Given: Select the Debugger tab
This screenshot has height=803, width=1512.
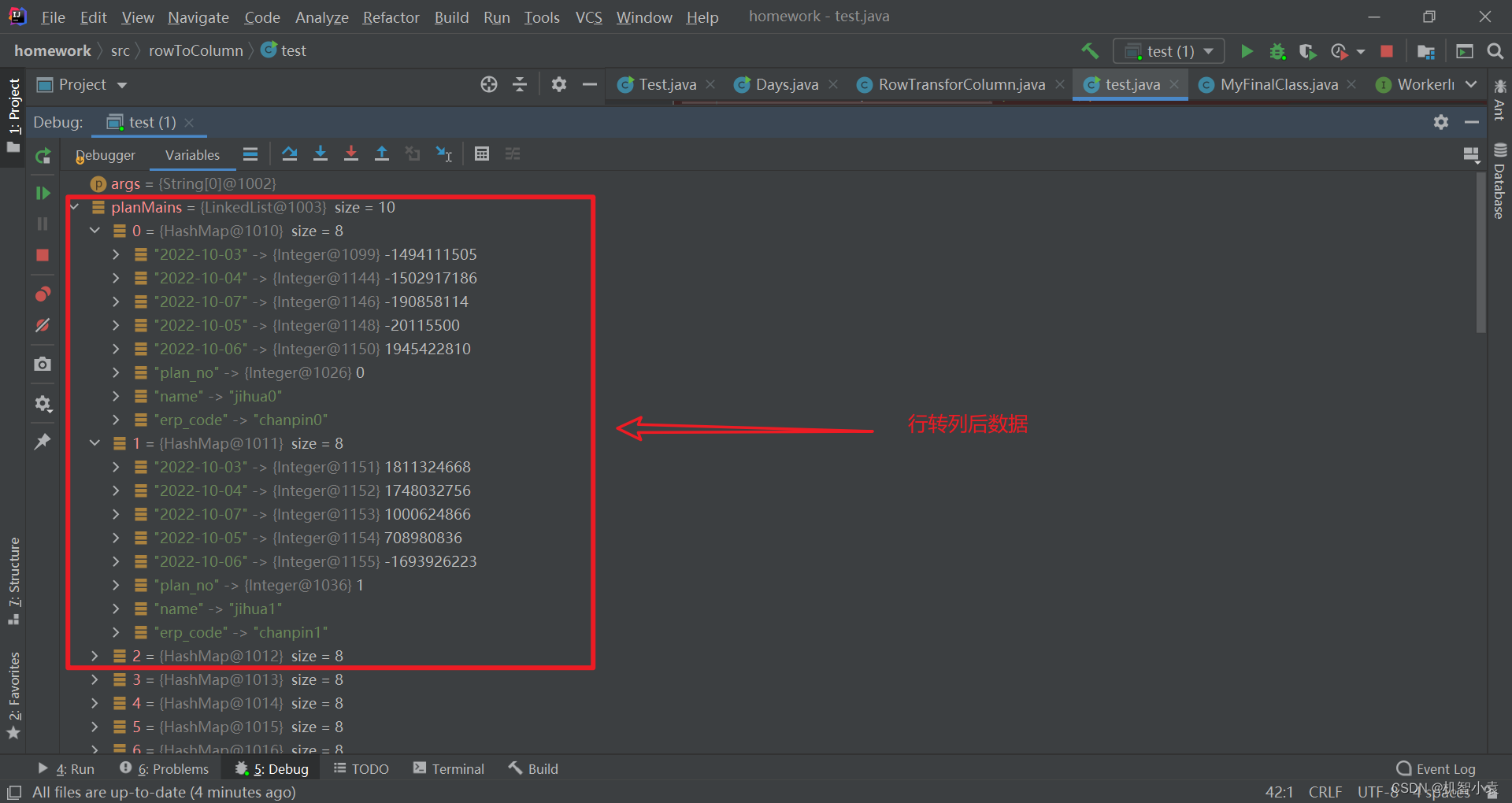Looking at the screenshot, I should click(x=106, y=155).
